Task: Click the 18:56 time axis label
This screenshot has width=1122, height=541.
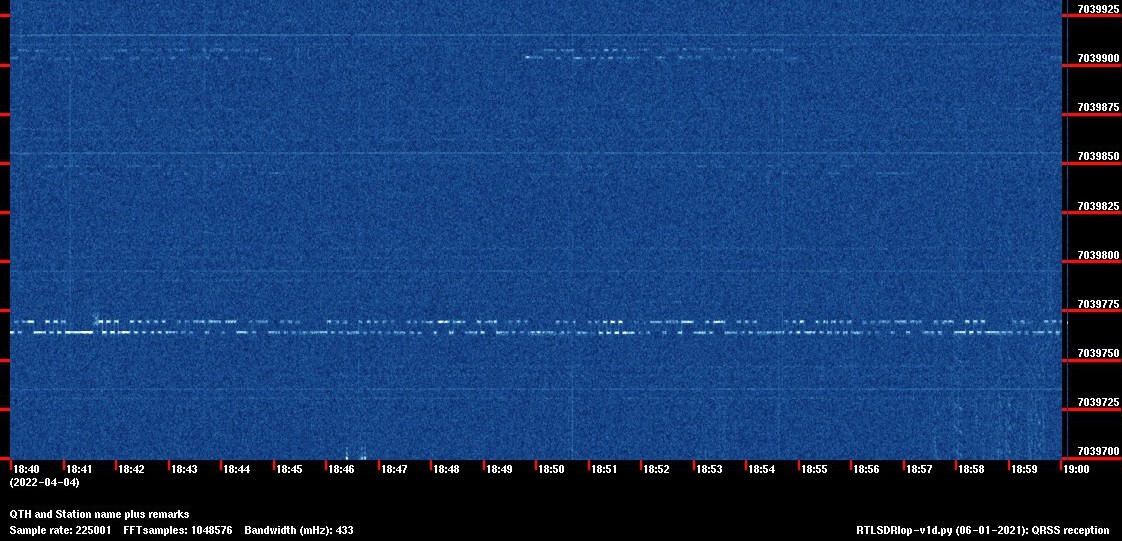Action: [867, 469]
